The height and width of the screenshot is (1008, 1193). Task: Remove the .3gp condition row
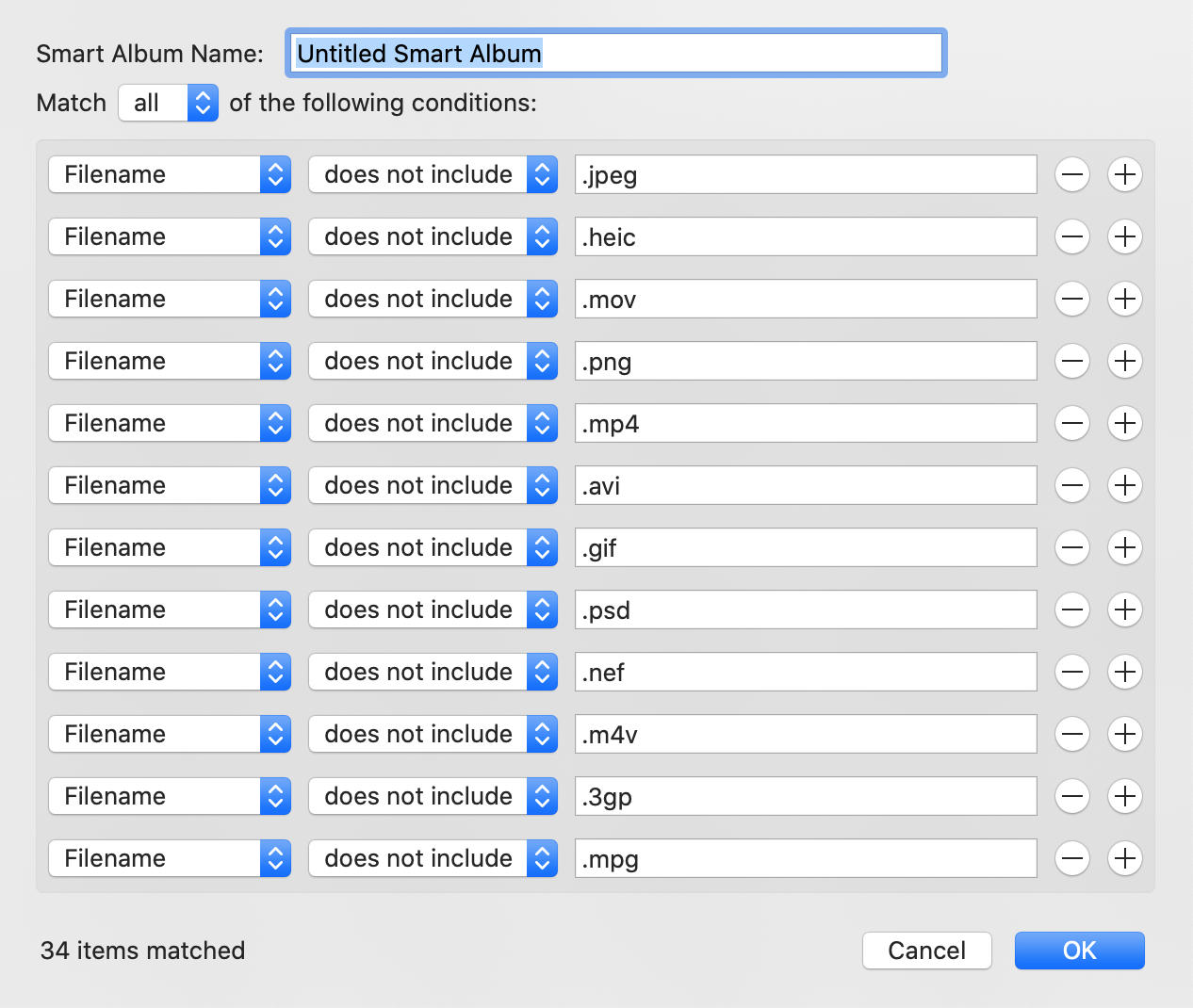pyautogui.click(x=1072, y=796)
